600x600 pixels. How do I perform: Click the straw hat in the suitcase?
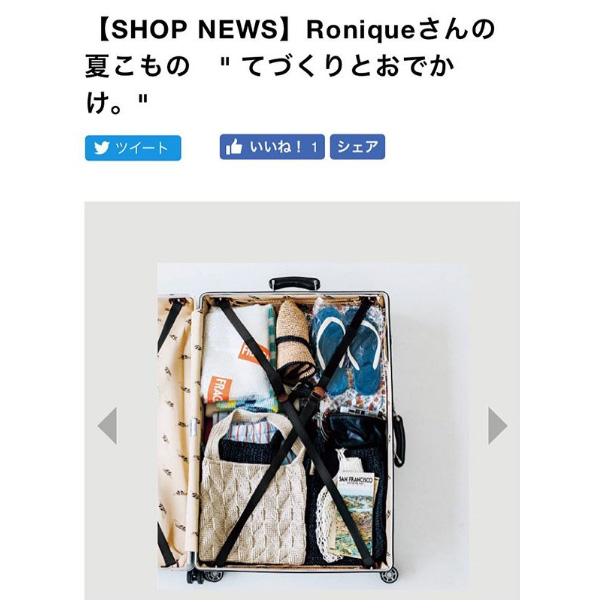tap(294, 342)
